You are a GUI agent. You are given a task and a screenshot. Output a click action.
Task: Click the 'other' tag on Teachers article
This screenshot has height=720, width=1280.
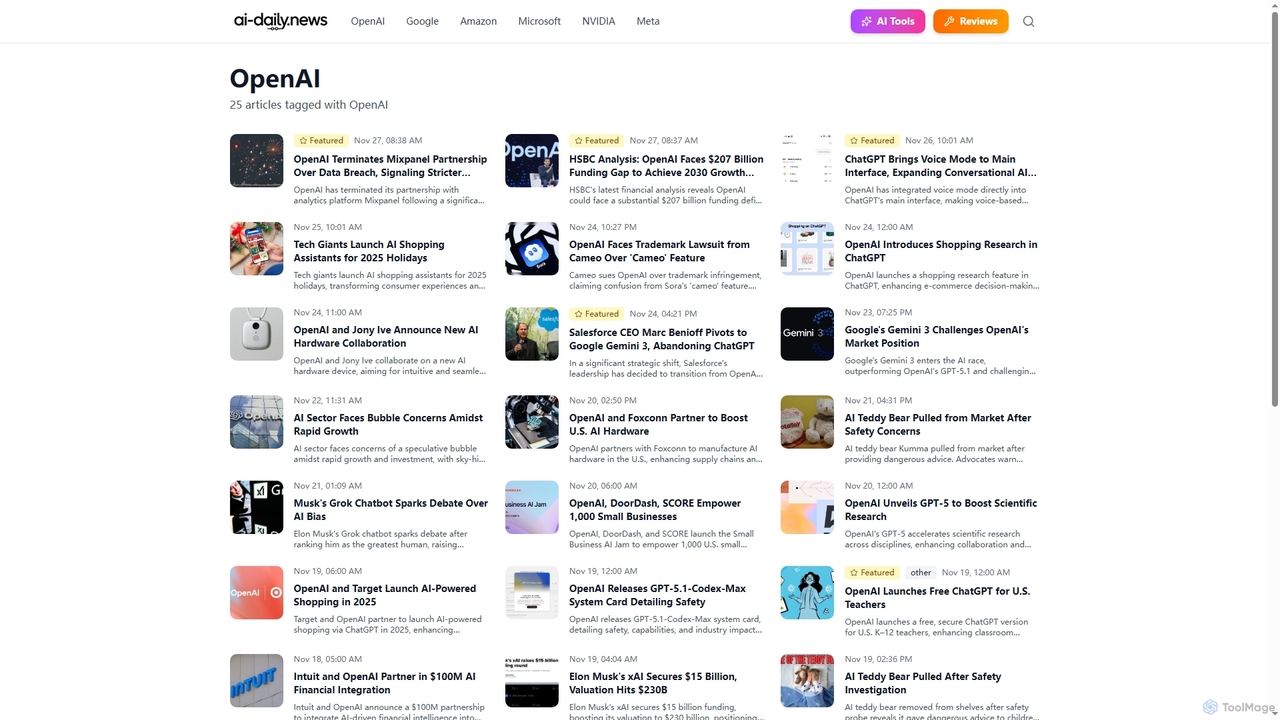pos(921,573)
